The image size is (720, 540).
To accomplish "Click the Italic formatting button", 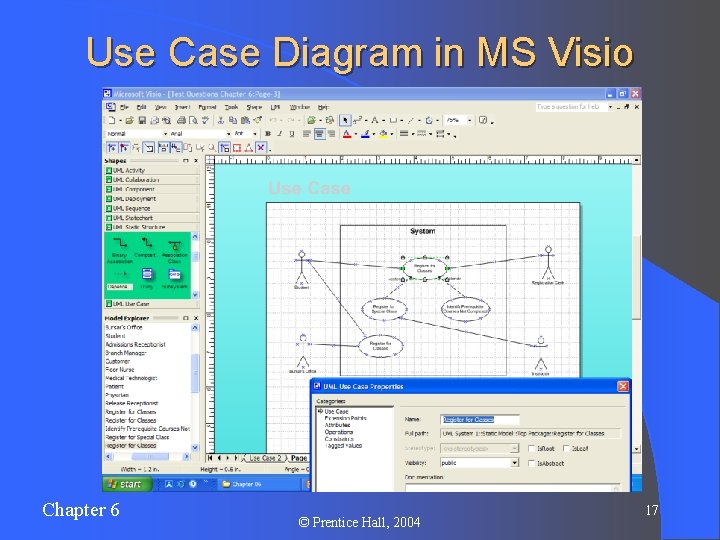I will pos(279,134).
